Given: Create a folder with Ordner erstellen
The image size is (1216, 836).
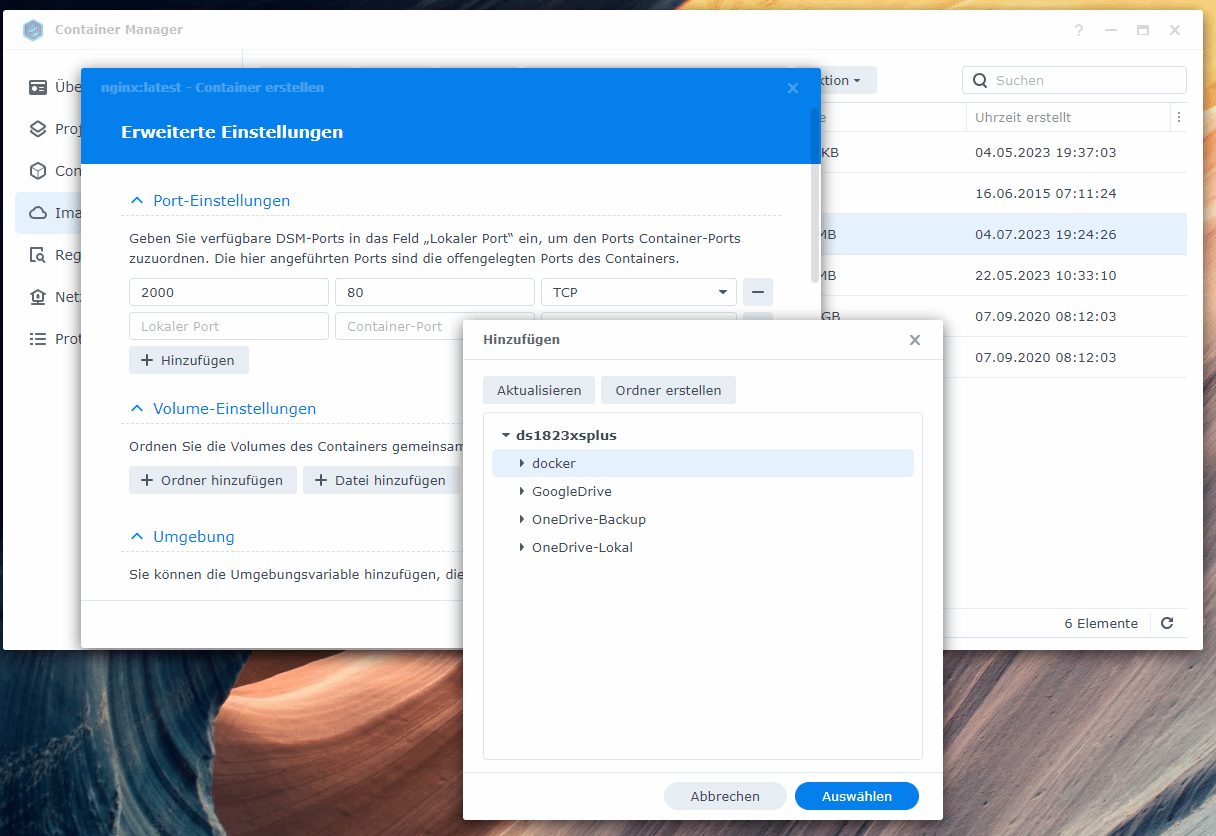Looking at the screenshot, I should coord(668,390).
